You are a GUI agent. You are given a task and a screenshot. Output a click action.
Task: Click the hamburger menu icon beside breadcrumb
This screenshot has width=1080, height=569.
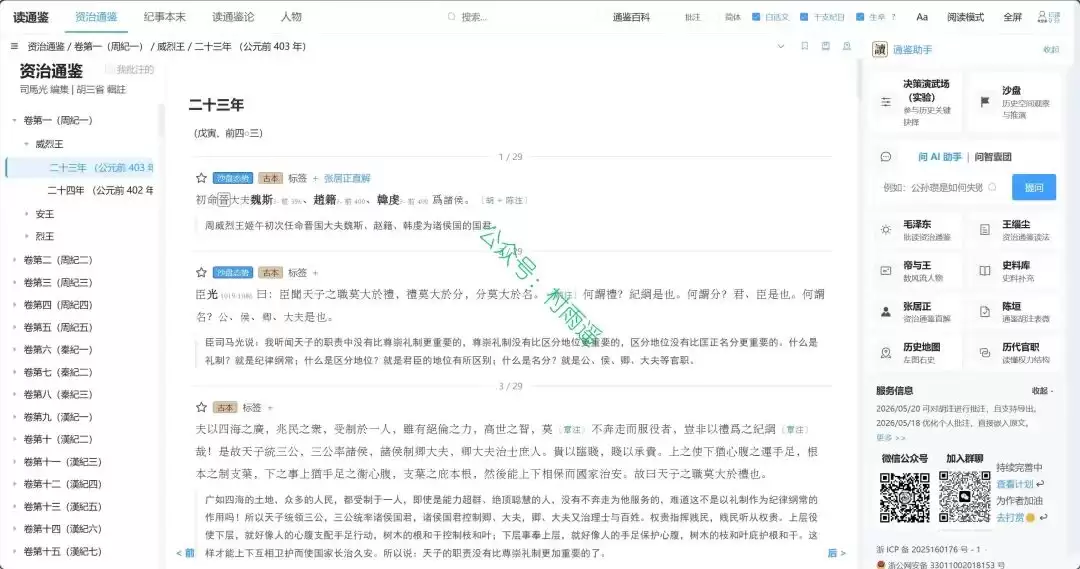coord(14,46)
